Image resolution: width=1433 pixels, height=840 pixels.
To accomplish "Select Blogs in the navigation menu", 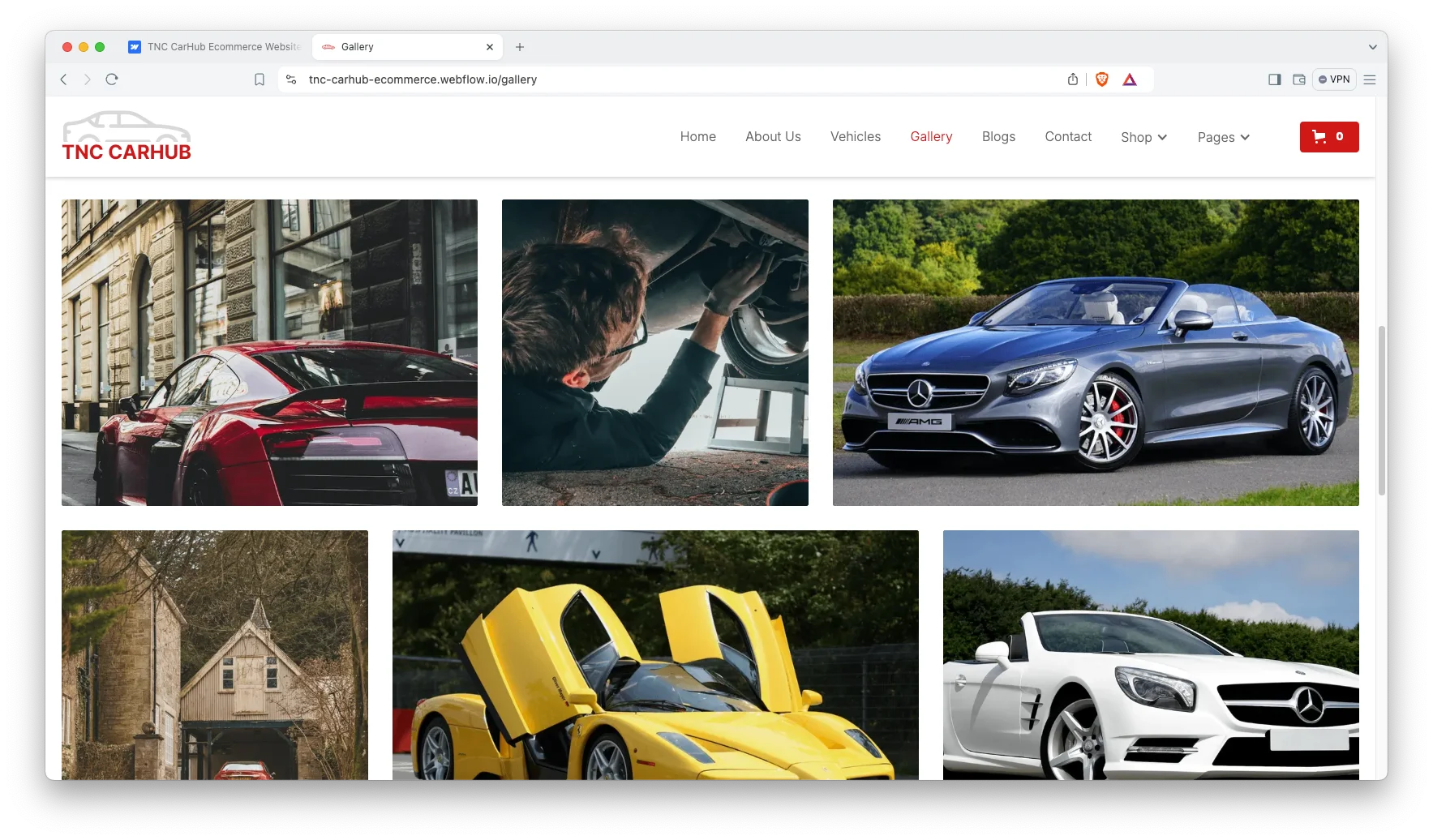I will [998, 136].
